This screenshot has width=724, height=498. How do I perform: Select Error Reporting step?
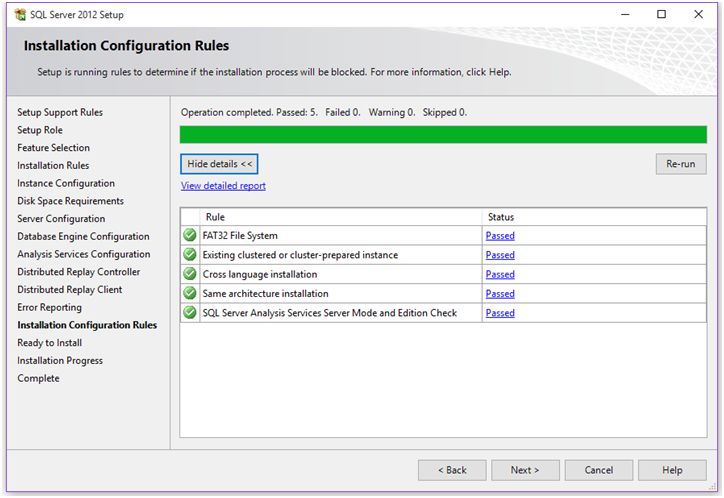[49, 307]
